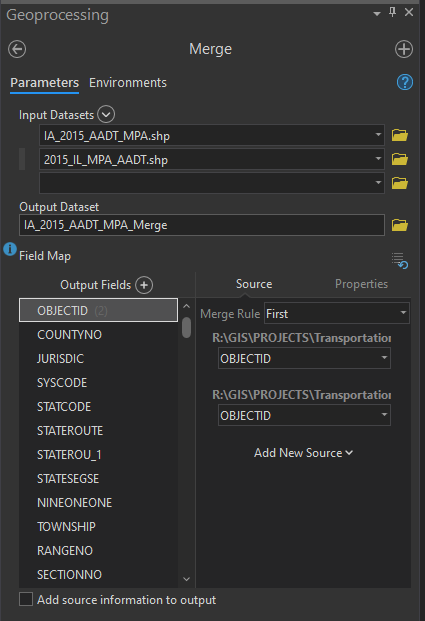Select the TOWNSHIP output field
The height and width of the screenshot is (621, 425).
point(98,527)
